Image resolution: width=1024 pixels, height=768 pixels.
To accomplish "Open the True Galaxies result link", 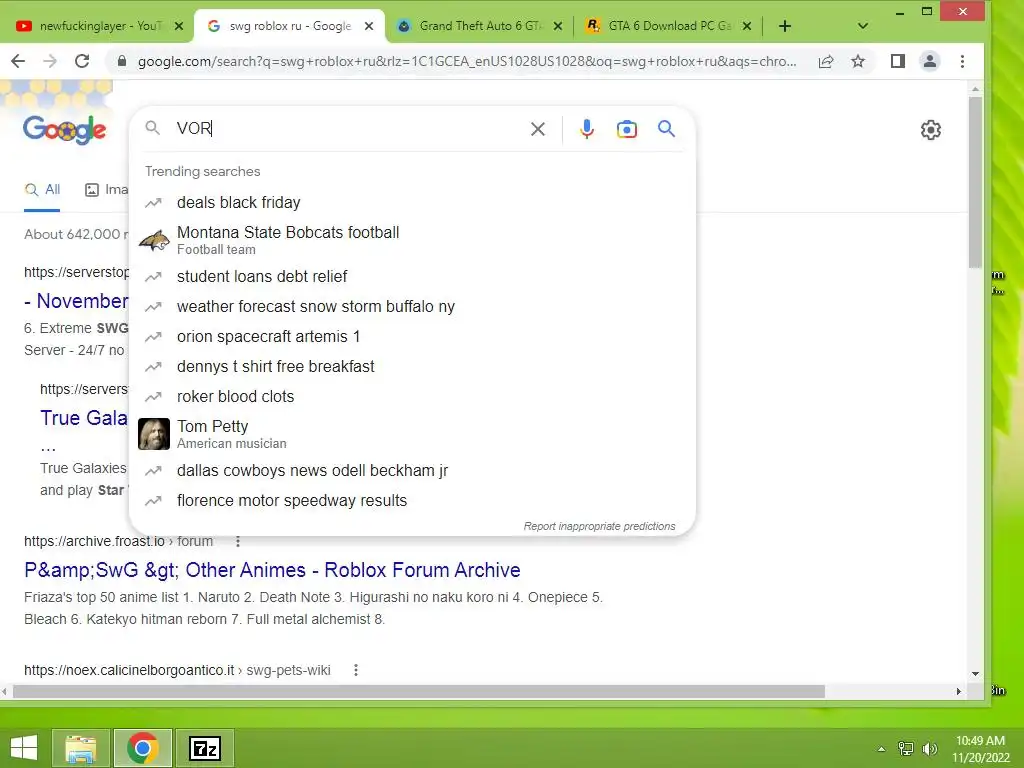I will 84,418.
